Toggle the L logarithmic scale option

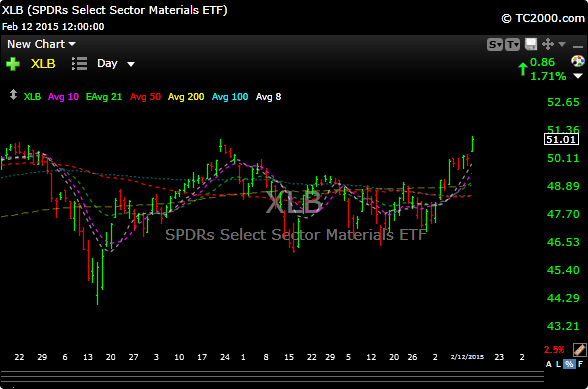click(x=558, y=364)
